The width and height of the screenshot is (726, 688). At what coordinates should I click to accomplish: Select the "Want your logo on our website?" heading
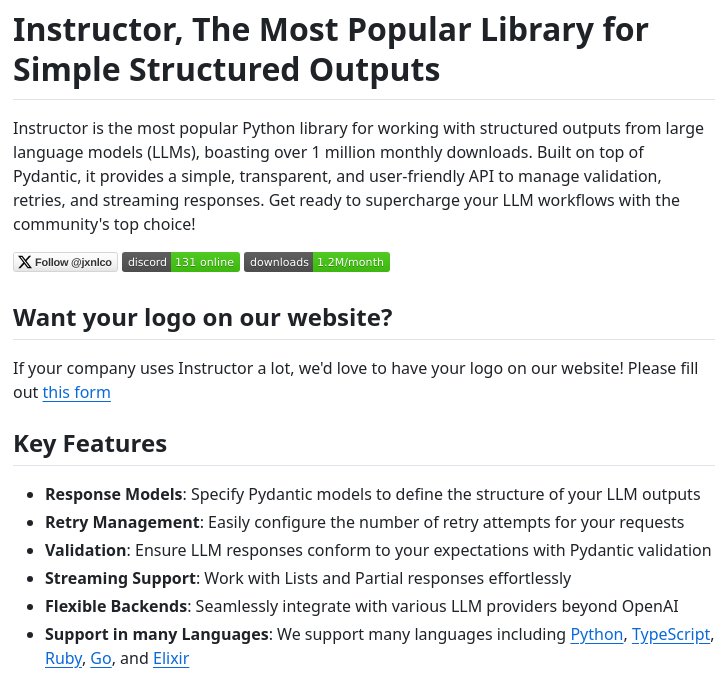[202, 317]
